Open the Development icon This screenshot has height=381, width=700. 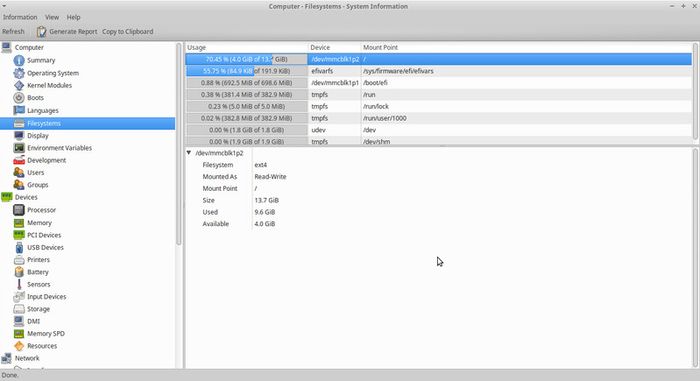click(19, 160)
